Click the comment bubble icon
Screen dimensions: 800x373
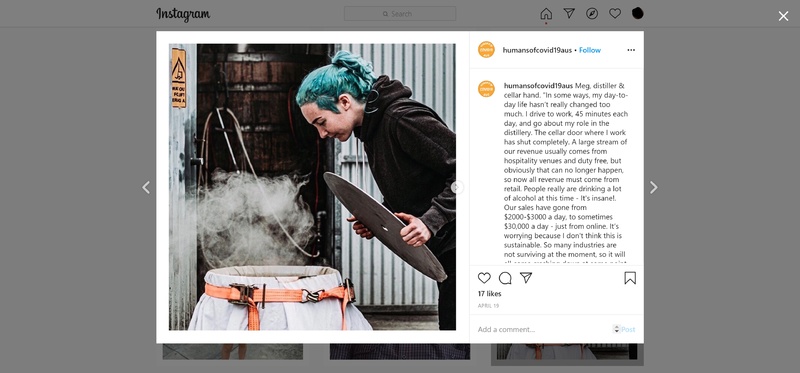[505, 278]
